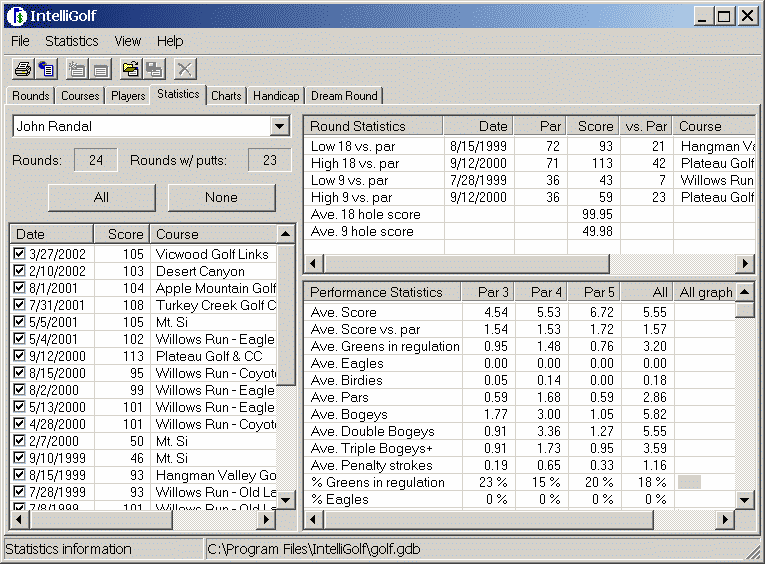Click Round Statistics scroll right arrow
Screen dimensions: 765x564
(x=745, y=263)
